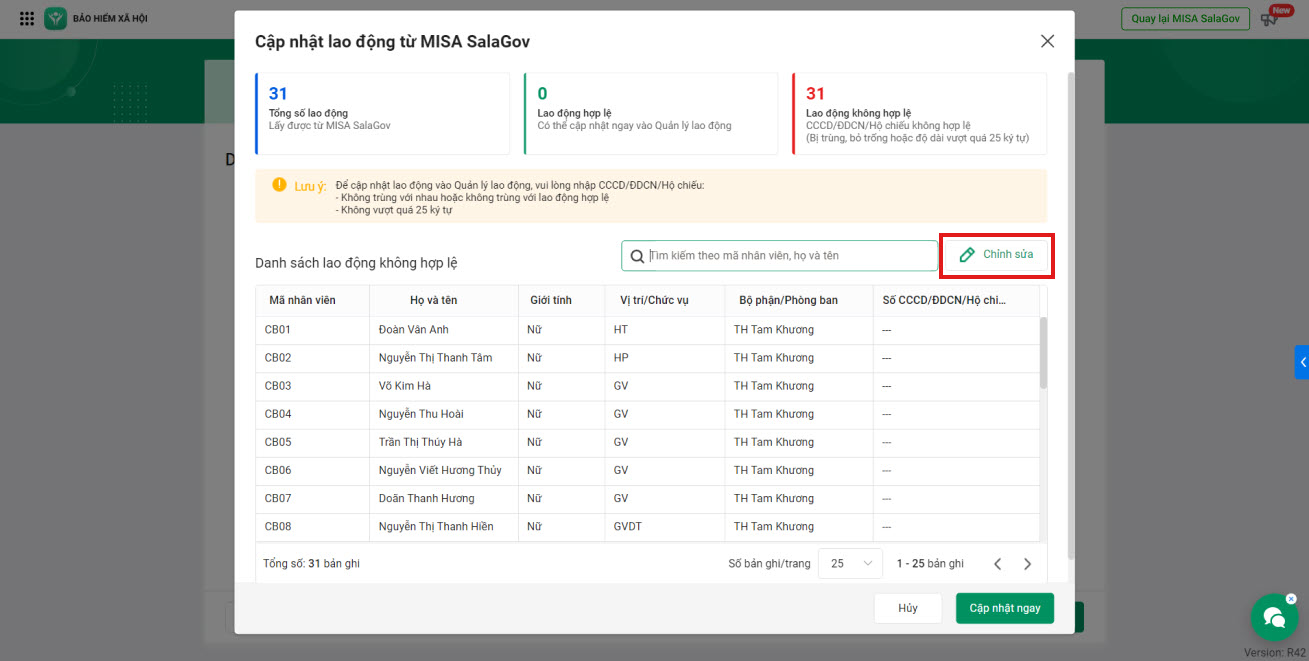This screenshot has height=661, width=1309.
Task: Click the Bảo hiểm xã hội logo
Action: (56, 19)
